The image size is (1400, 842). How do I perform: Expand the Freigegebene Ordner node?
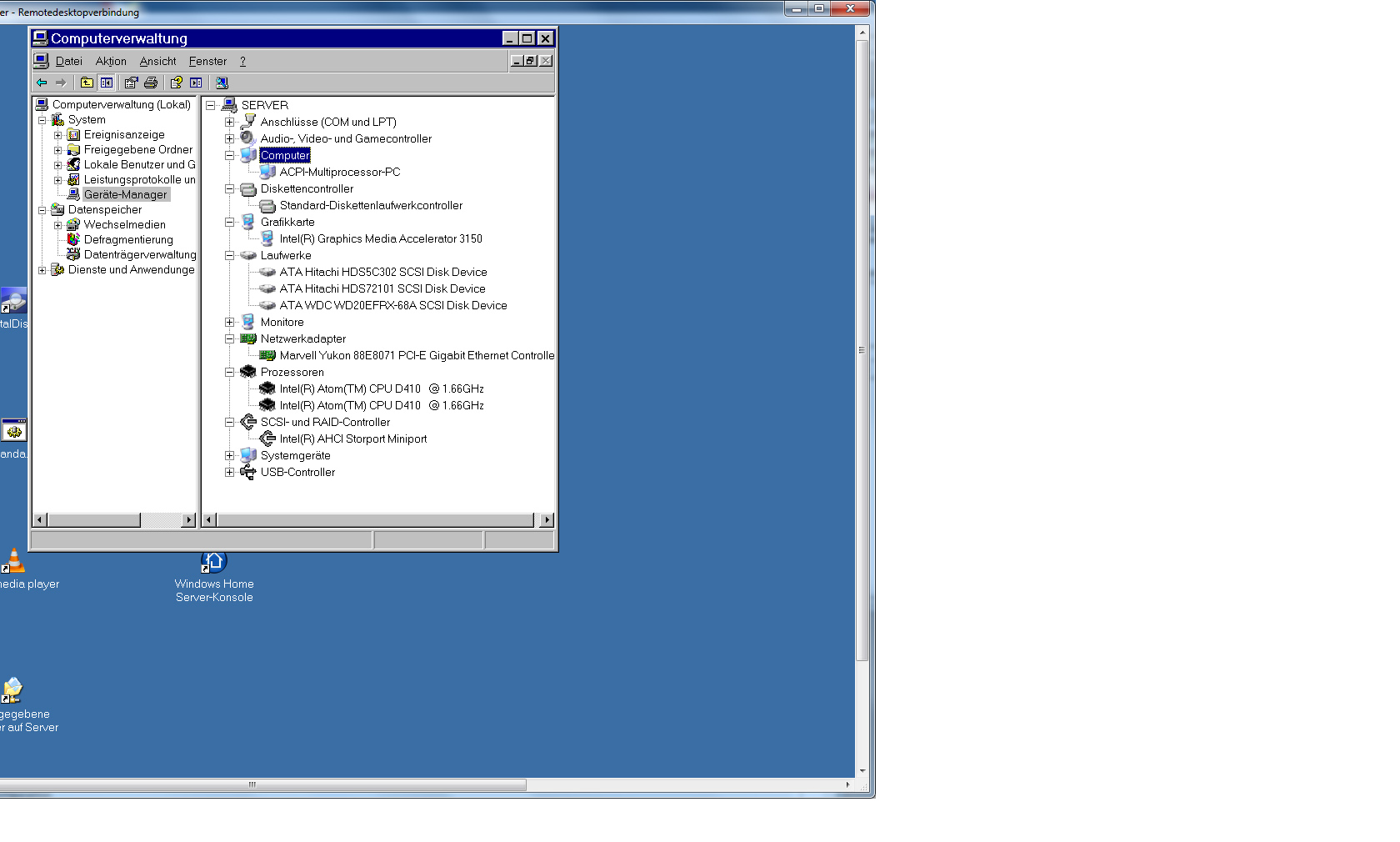(57, 150)
